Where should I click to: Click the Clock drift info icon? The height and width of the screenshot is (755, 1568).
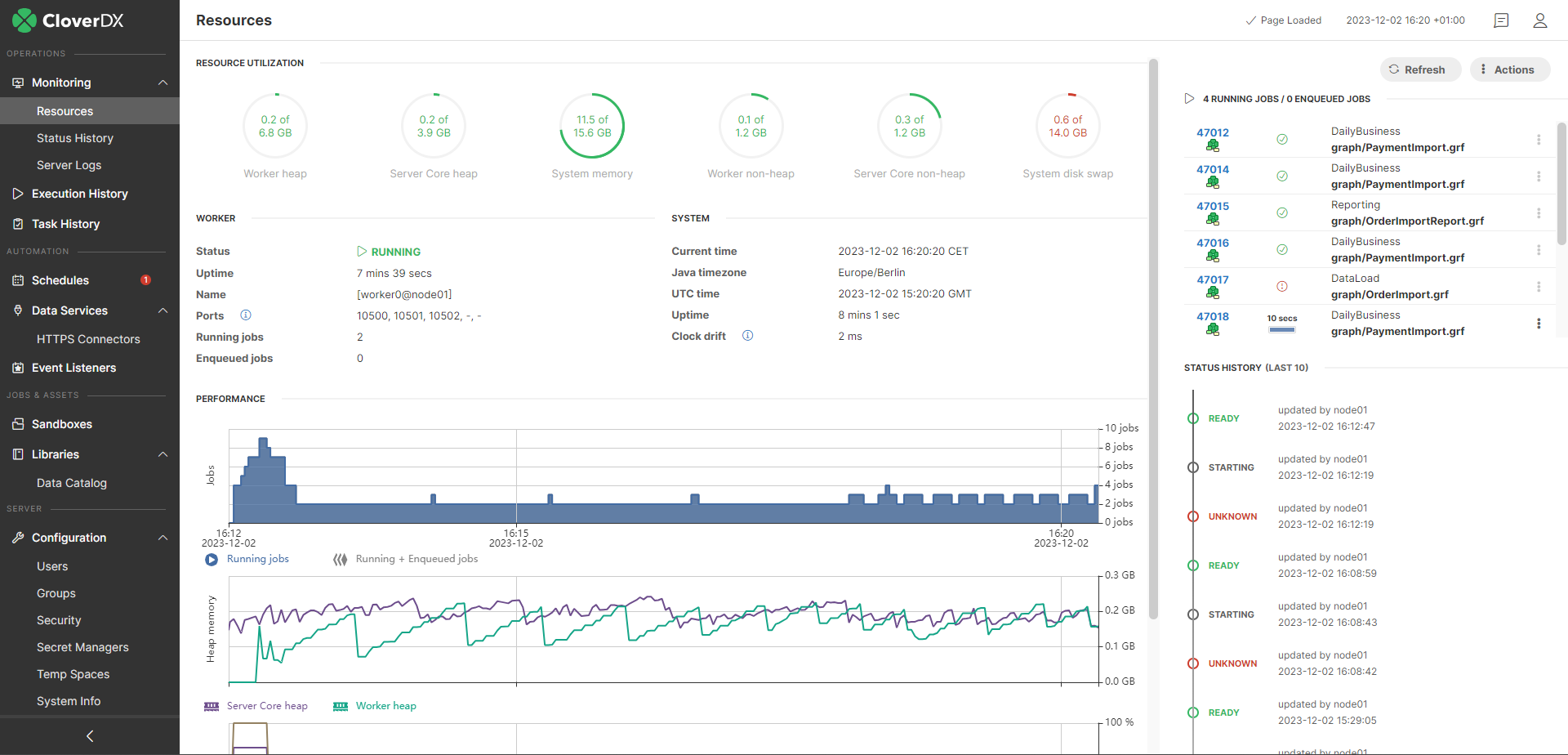[x=747, y=335]
